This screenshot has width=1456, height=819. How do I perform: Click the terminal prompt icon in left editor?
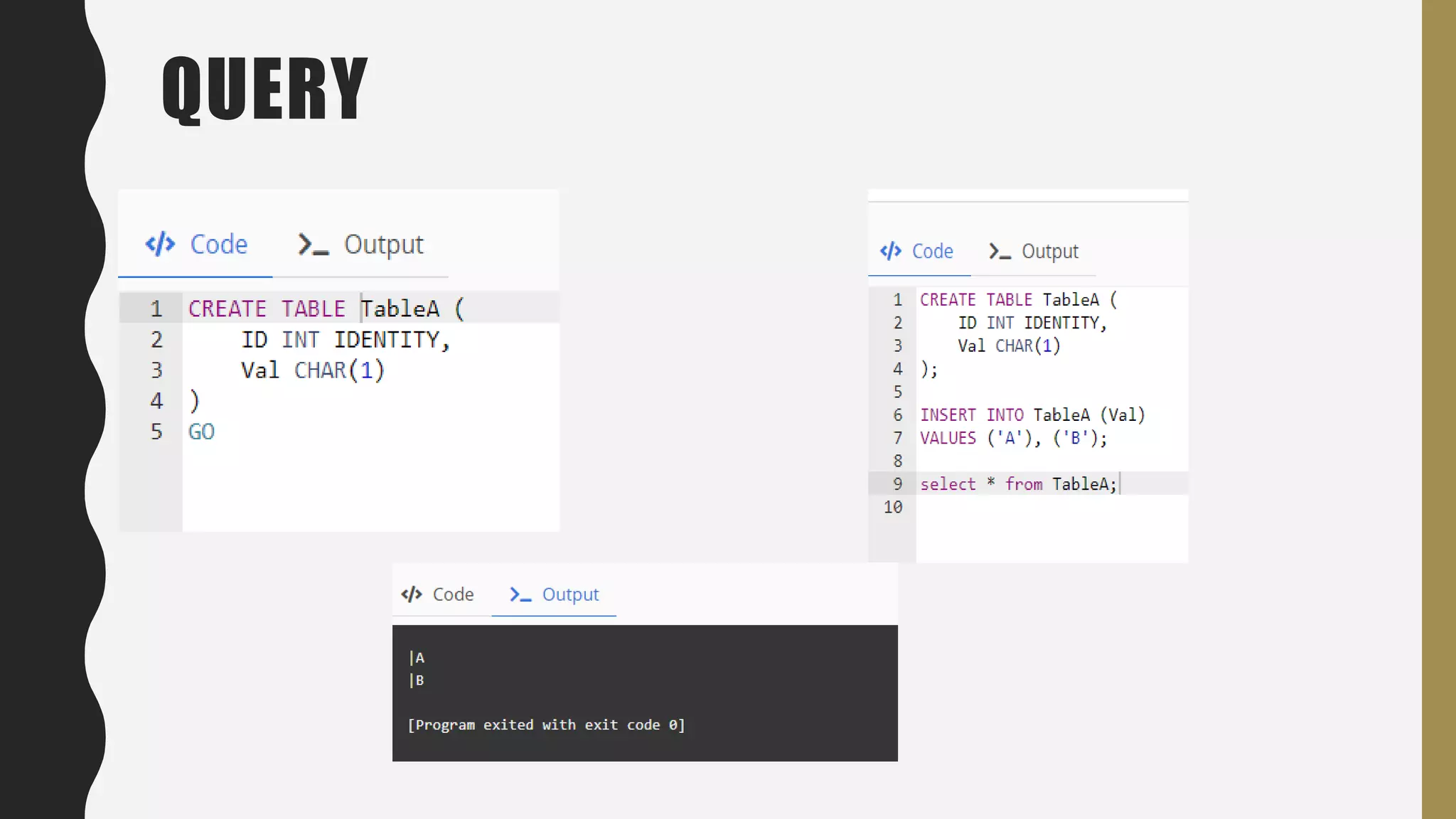[313, 244]
